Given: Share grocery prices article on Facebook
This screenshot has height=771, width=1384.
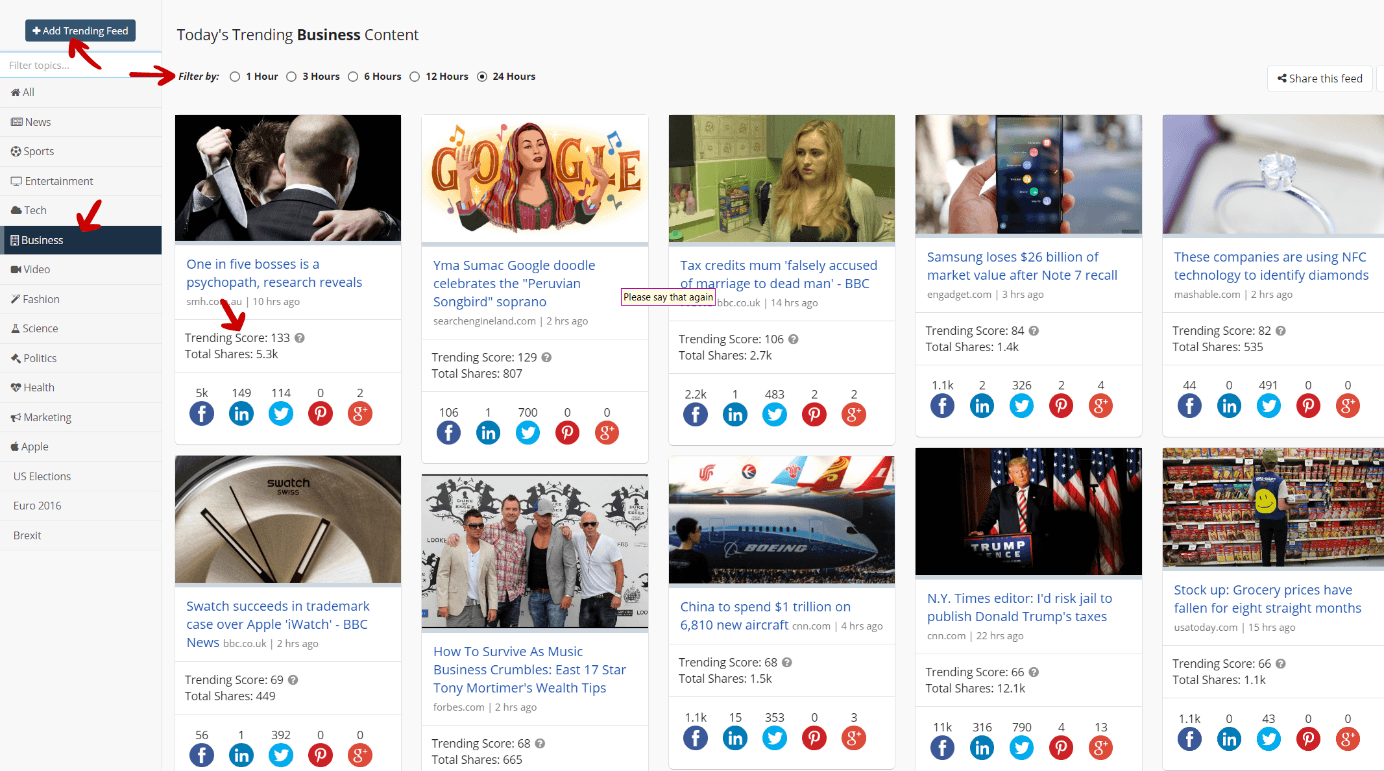Looking at the screenshot, I should (1189, 738).
